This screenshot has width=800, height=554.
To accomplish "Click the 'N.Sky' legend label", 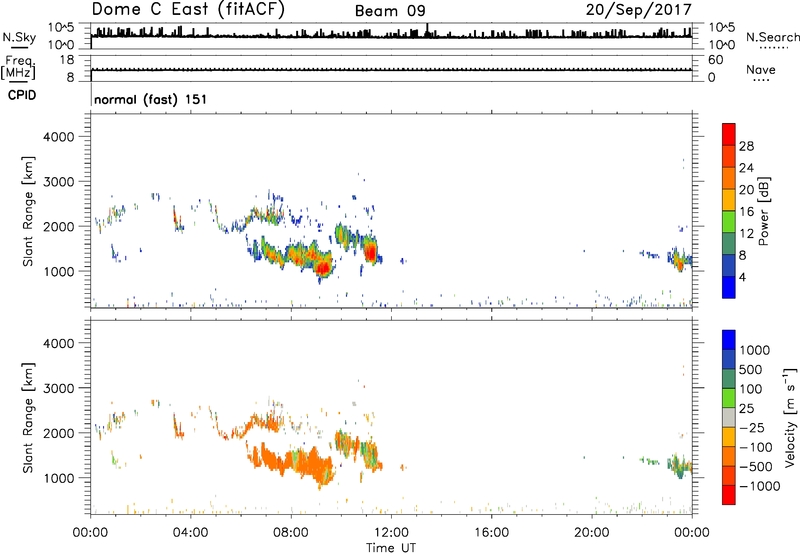I will [19, 37].
